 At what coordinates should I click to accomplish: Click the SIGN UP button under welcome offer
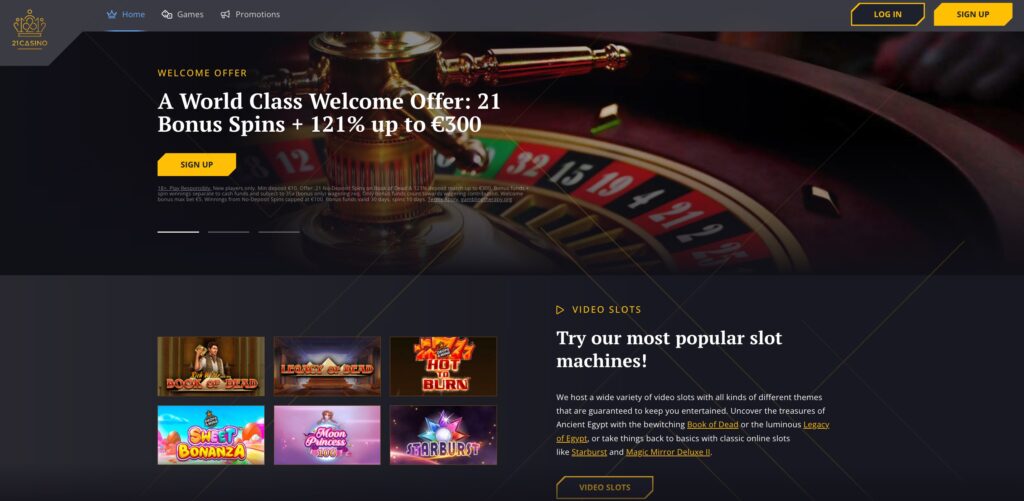pos(197,165)
